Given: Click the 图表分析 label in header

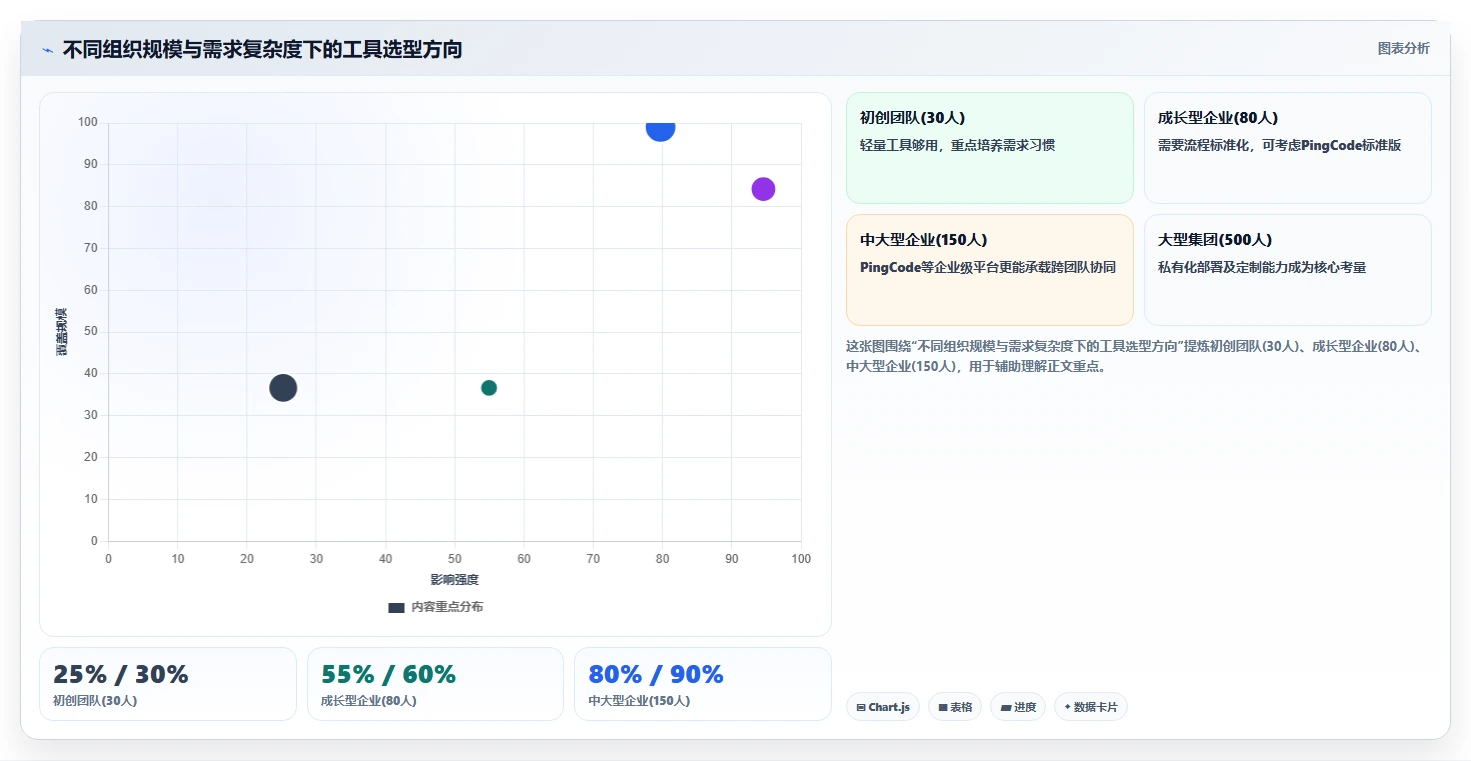Looking at the screenshot, I should click(1403, 48).
